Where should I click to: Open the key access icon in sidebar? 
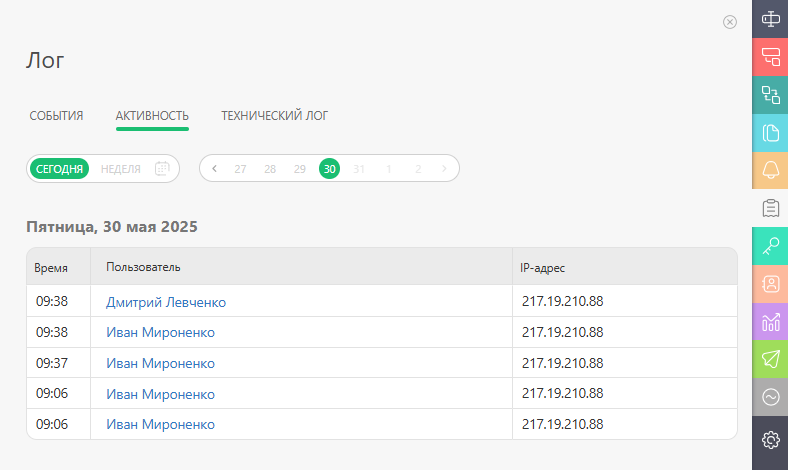(x=770, y=246)
